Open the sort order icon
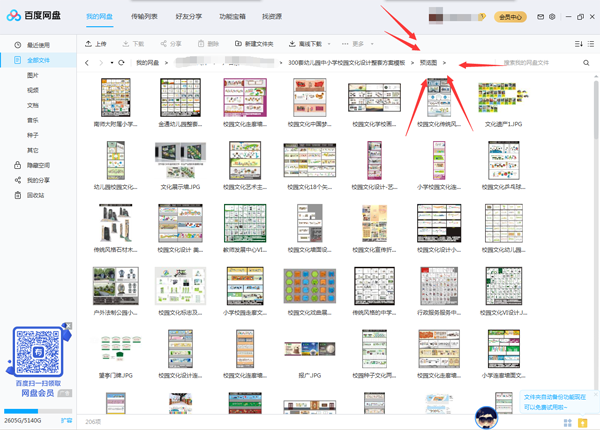The width and height of the screenshot is (600, 430). pos(579,44)
